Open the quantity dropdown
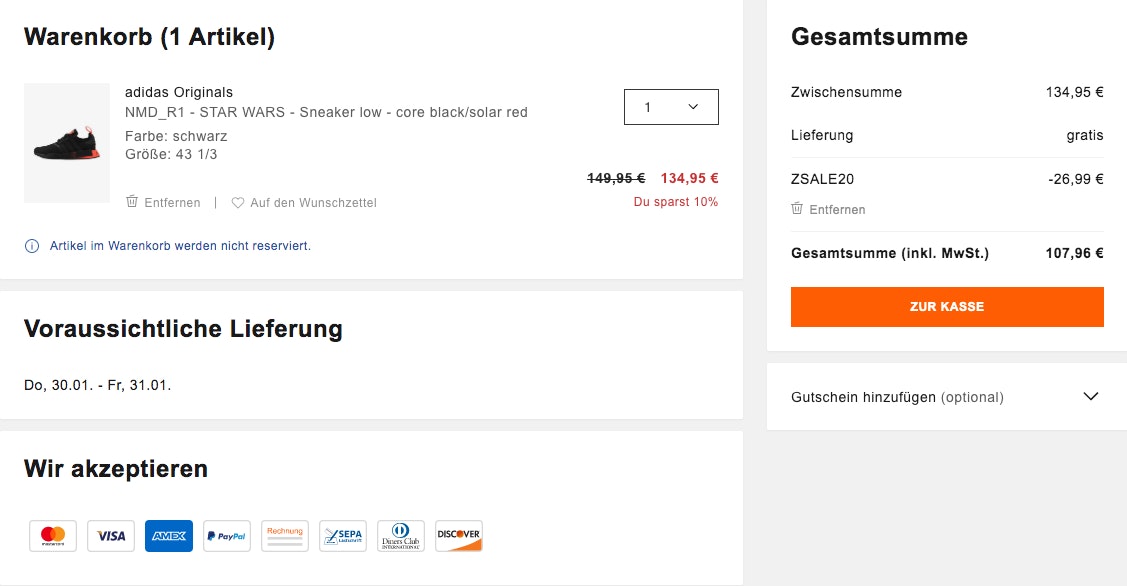The image size is (1127, 586). tap(671, 107)
